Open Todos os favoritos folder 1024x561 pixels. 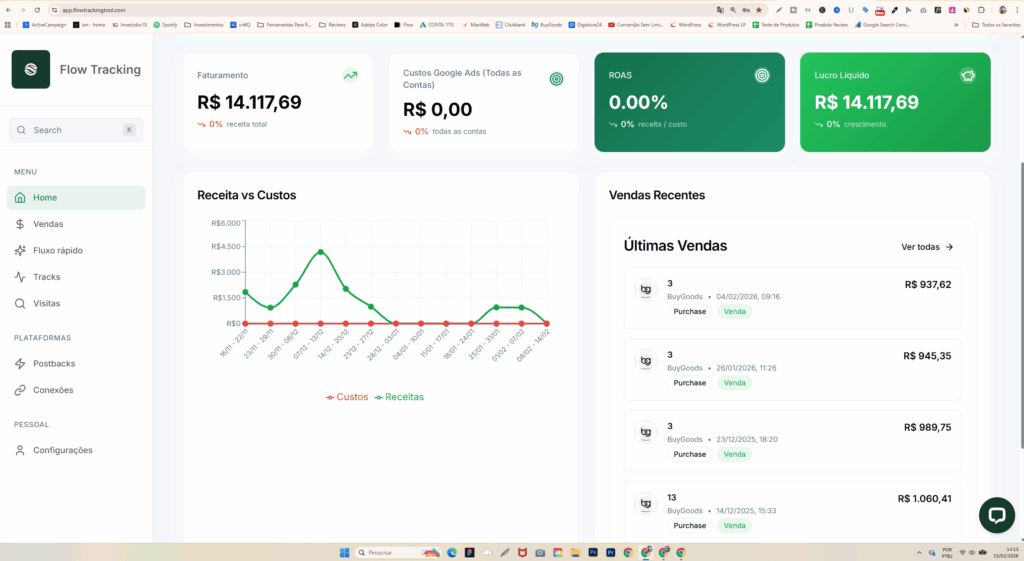996,25
